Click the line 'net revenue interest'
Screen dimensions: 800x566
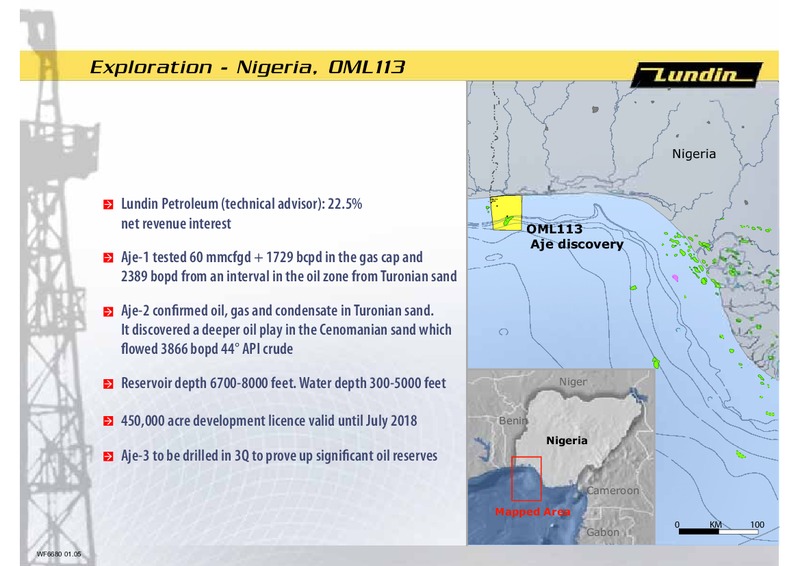(x=176, y=224)
